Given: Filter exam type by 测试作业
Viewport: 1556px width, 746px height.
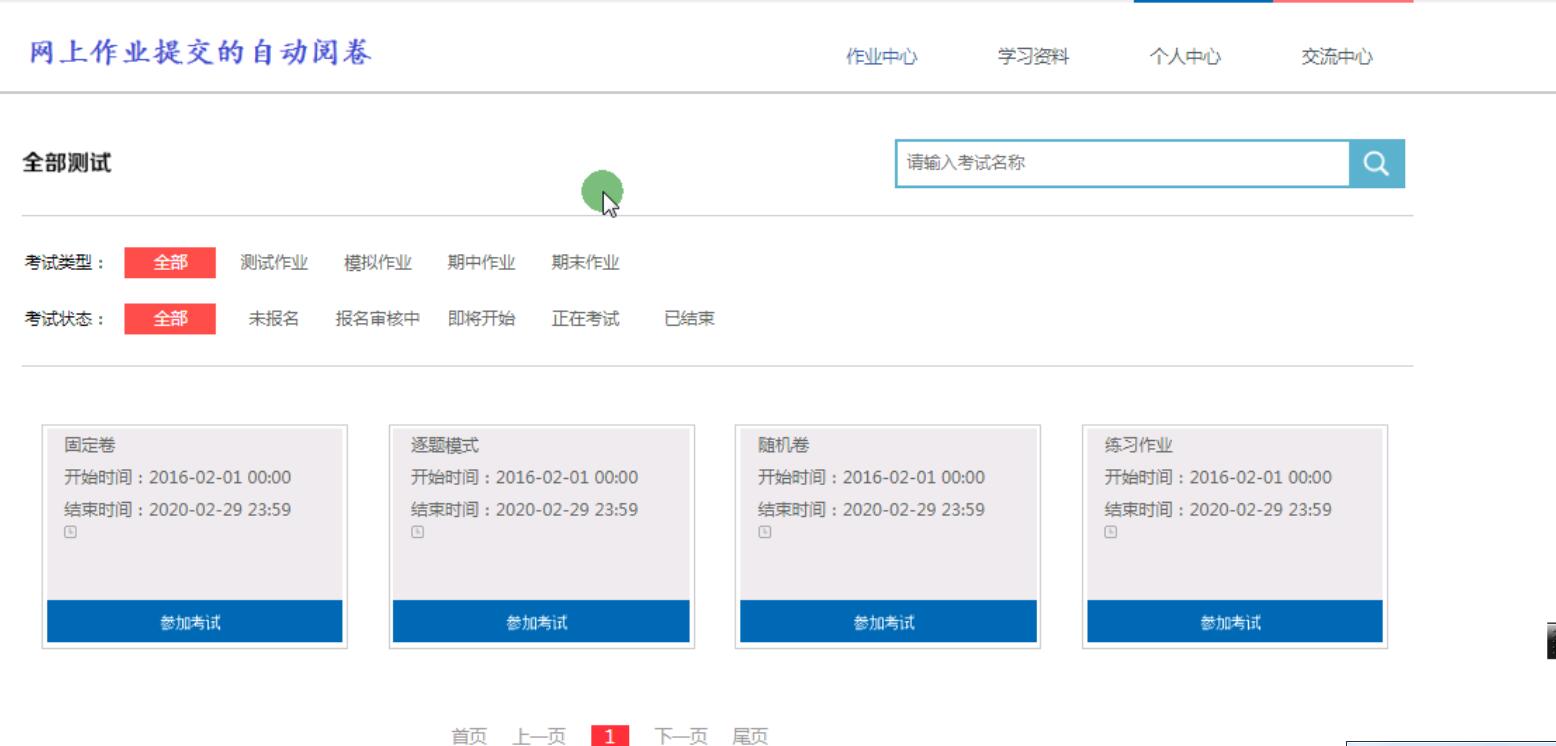Looking at the screenshot, I should [x=274, y=263].
